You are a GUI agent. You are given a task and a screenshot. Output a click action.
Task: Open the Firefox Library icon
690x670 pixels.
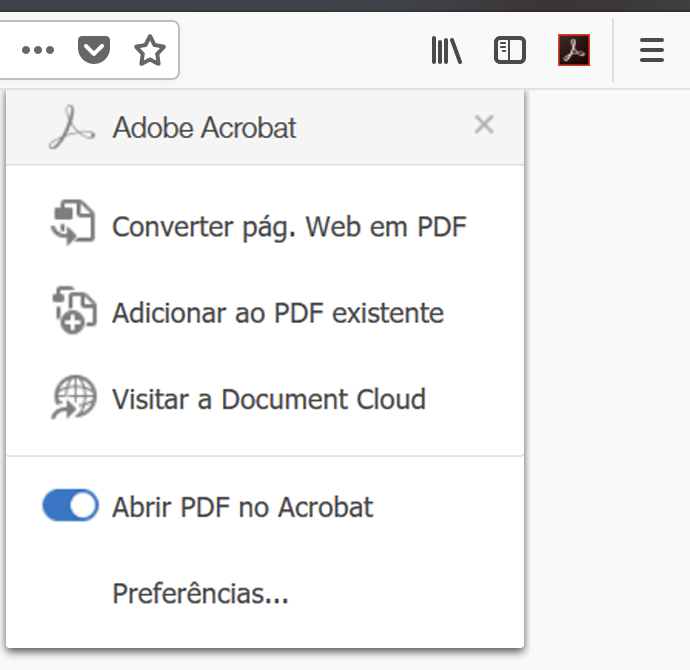coord(446,50)
